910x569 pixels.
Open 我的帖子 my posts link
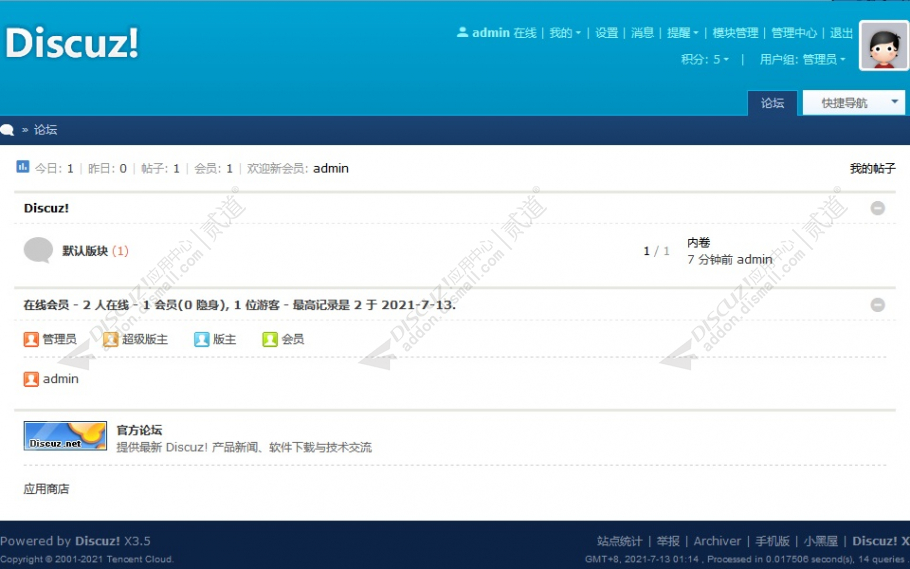[x=872, y=168]
